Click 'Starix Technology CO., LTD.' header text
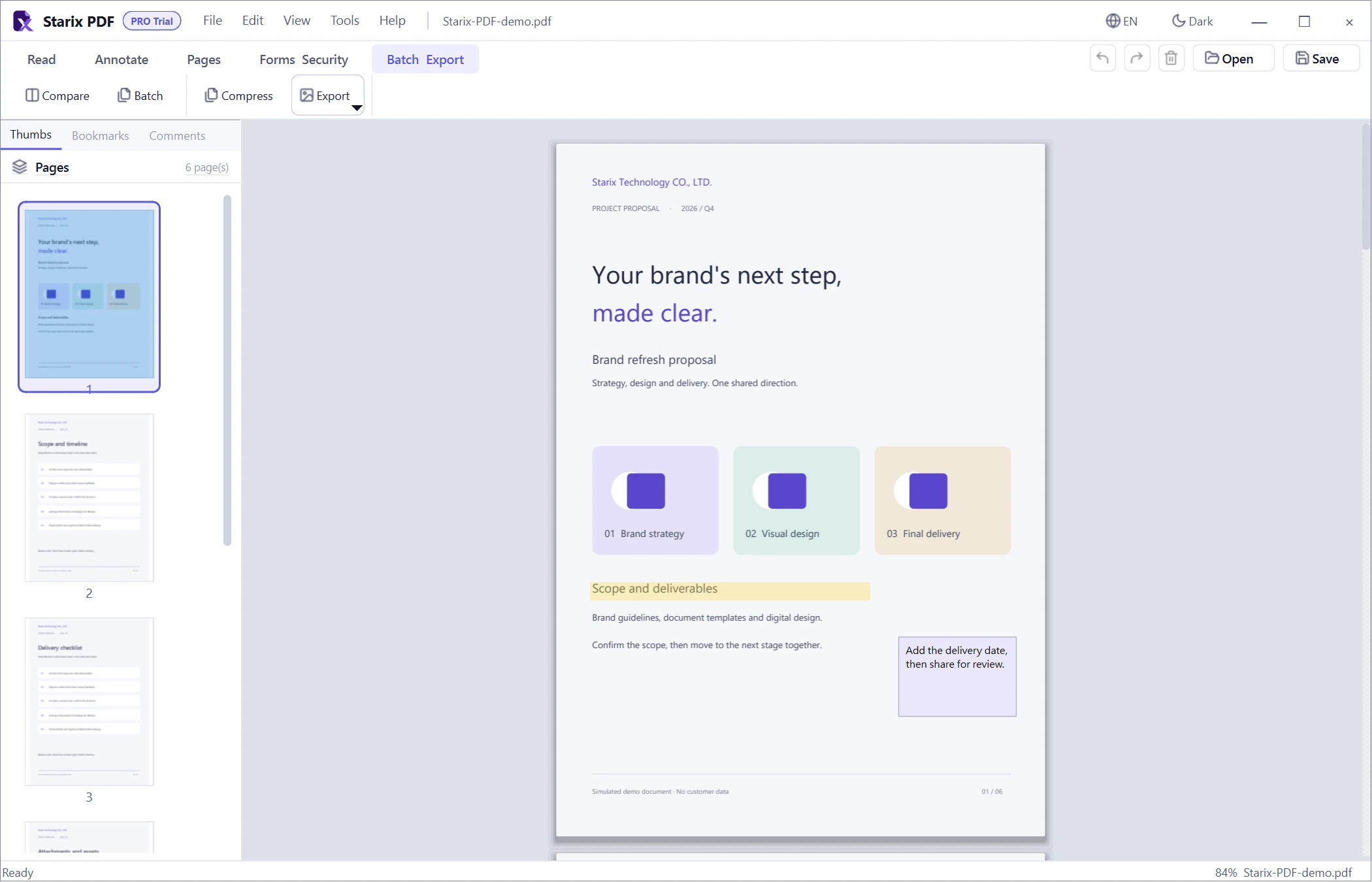1372x882 pixels. click(651, 182)
